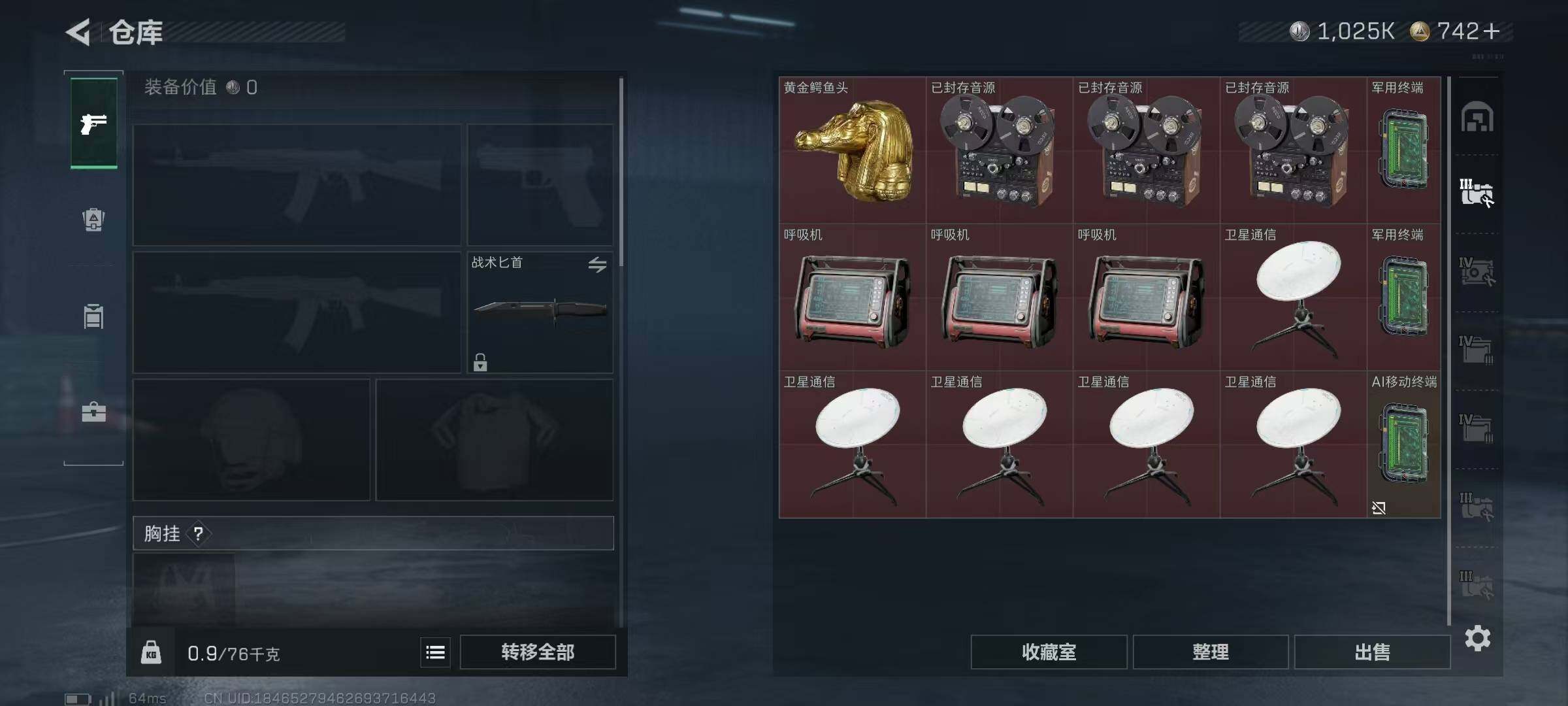Click 整理 to sort the warehouse
Screen dimensions: 1568x706
(x=1211, y=652)
